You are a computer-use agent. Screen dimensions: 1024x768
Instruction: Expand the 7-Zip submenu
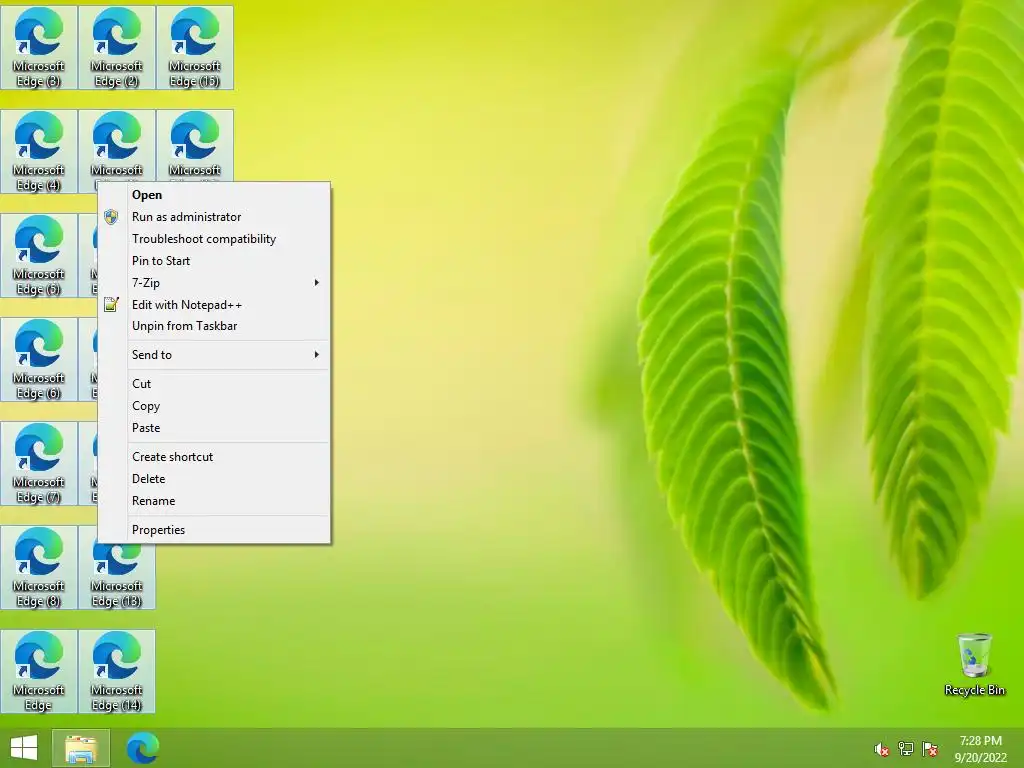(214, 283)
